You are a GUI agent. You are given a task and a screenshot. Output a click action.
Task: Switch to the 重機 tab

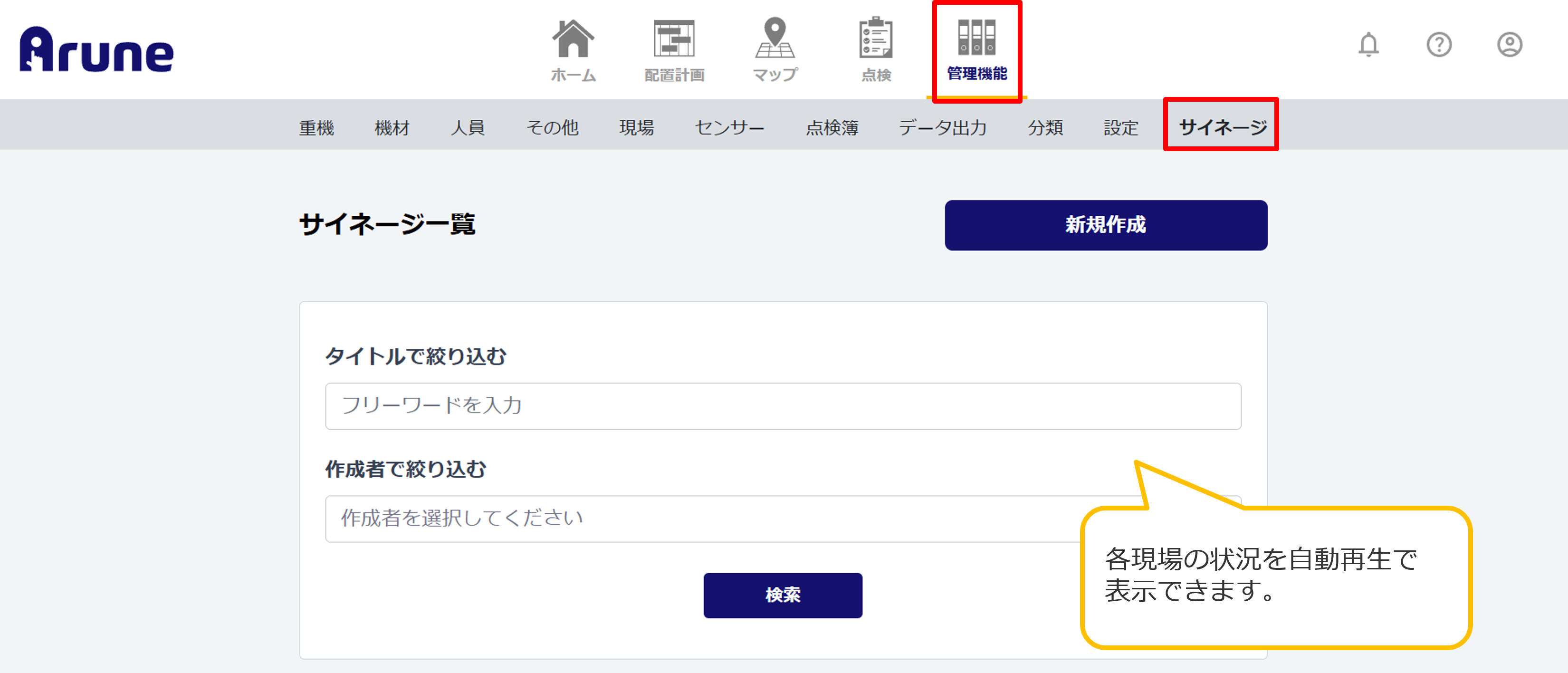pos(316,127)
